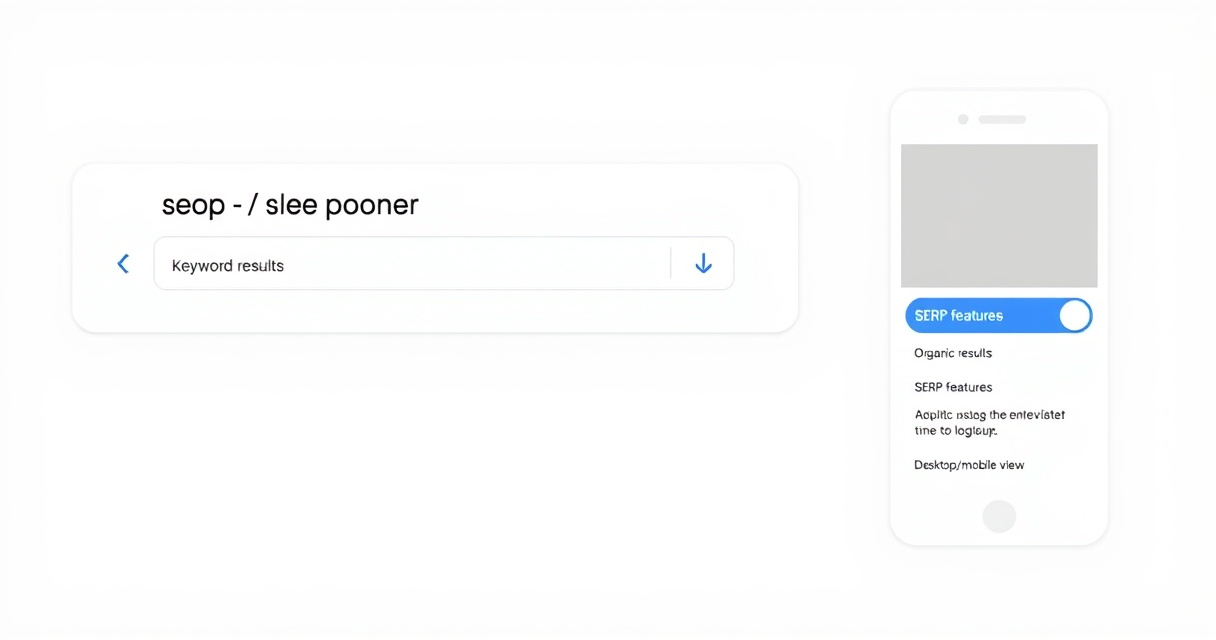Click the phone's speaker bar

[1002, 119]
